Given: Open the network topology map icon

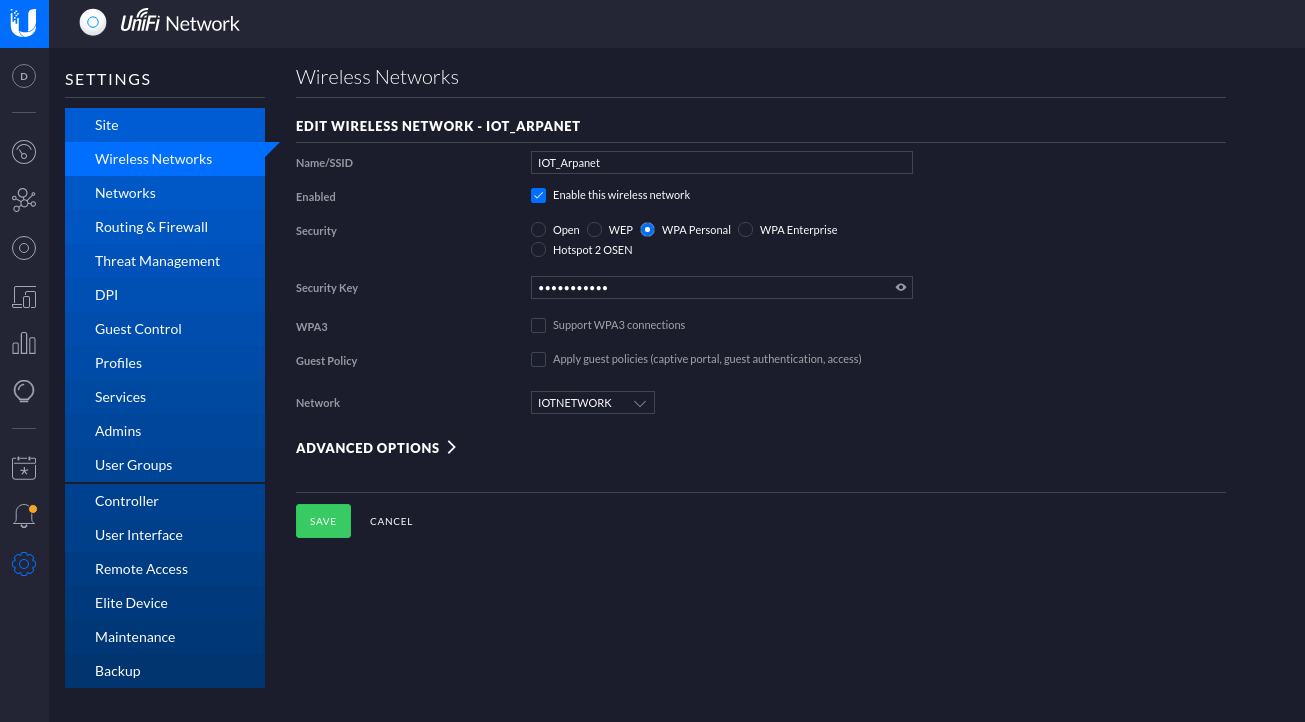Looking at the screenshot, I should pos(24,200).
